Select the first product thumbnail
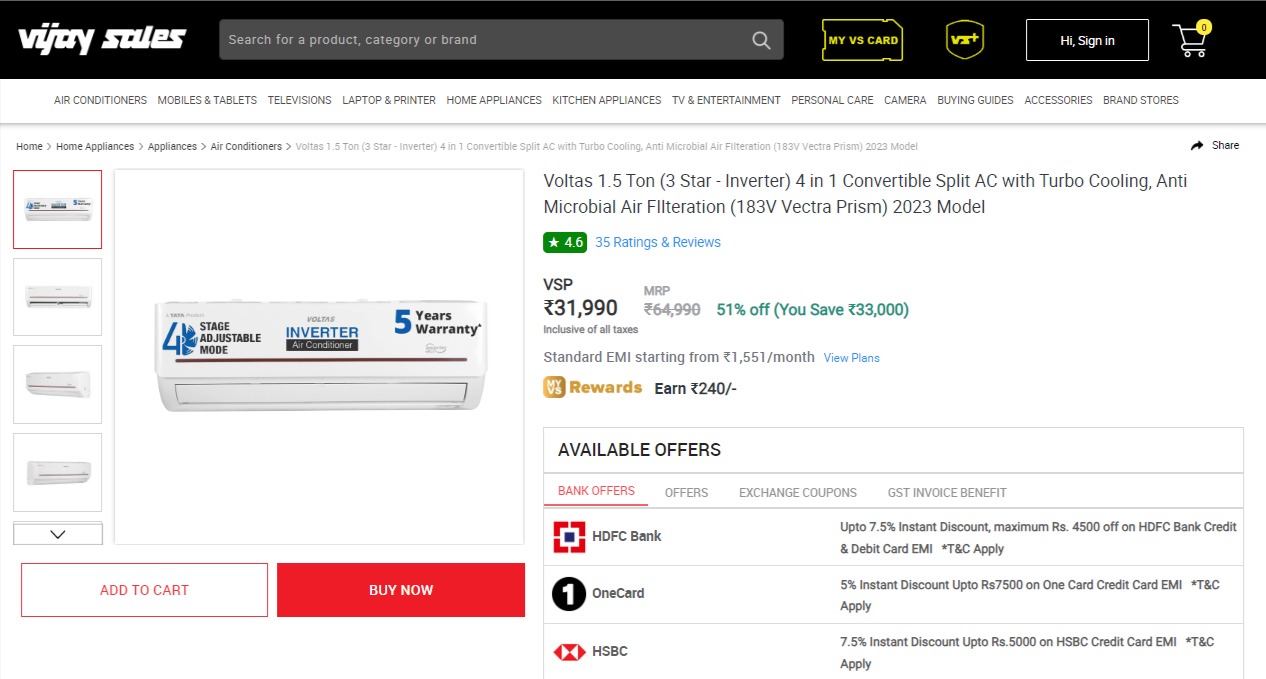This screenshot has height=679, width=1266. point(58,209)
